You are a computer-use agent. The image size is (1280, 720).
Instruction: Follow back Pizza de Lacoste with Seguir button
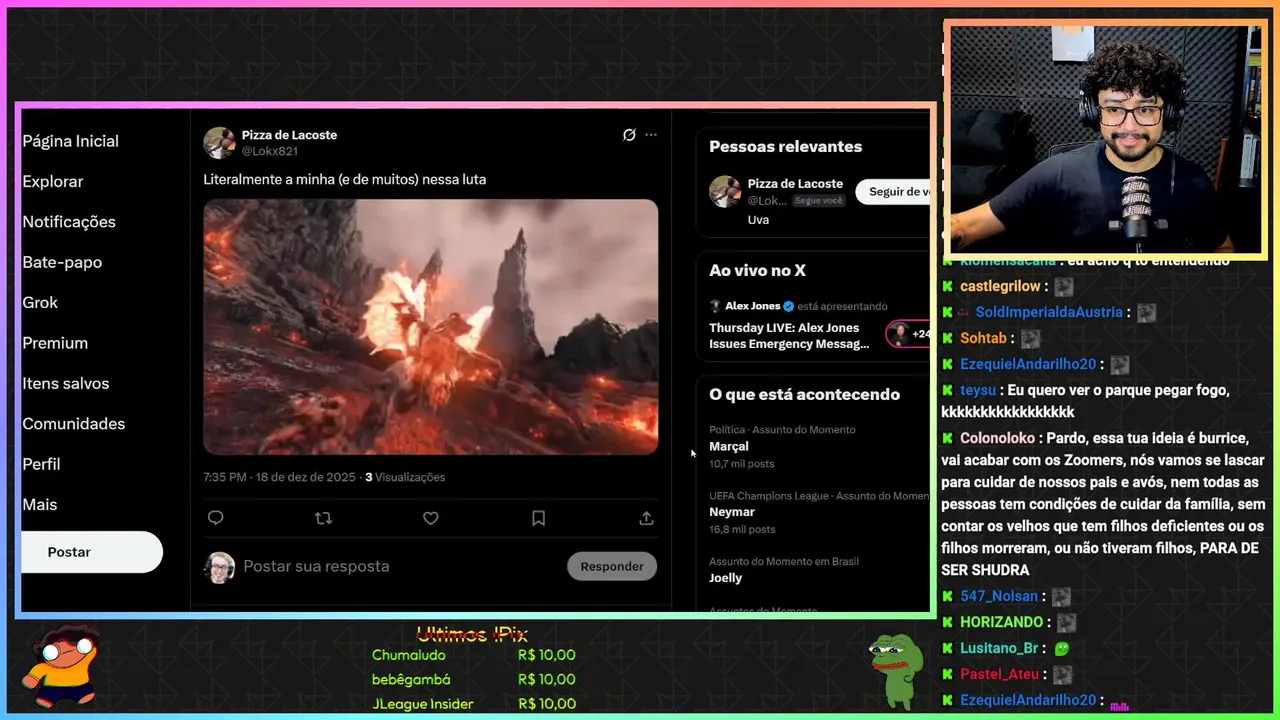[895, 191]
